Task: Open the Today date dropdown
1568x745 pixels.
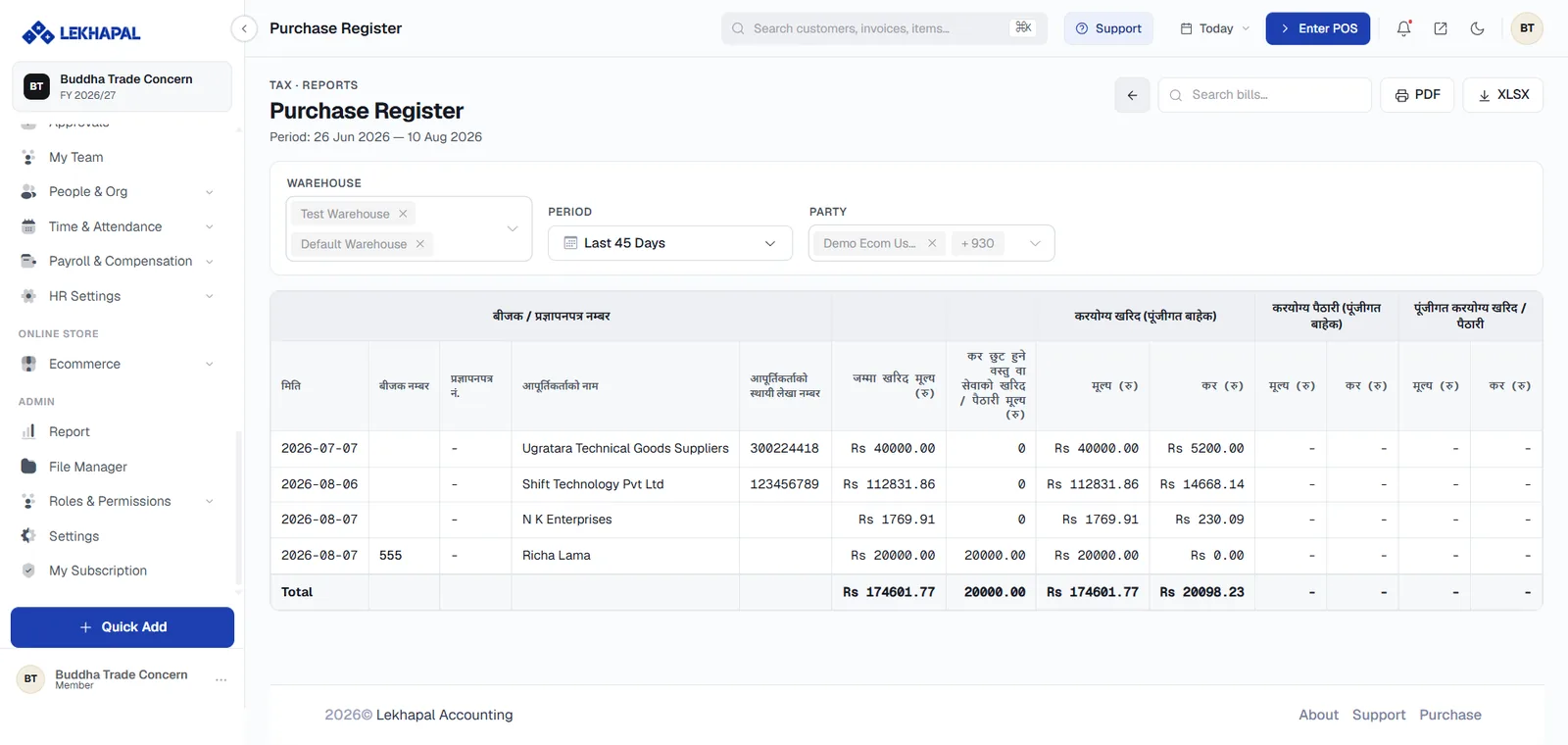Action: point(1215,28)
